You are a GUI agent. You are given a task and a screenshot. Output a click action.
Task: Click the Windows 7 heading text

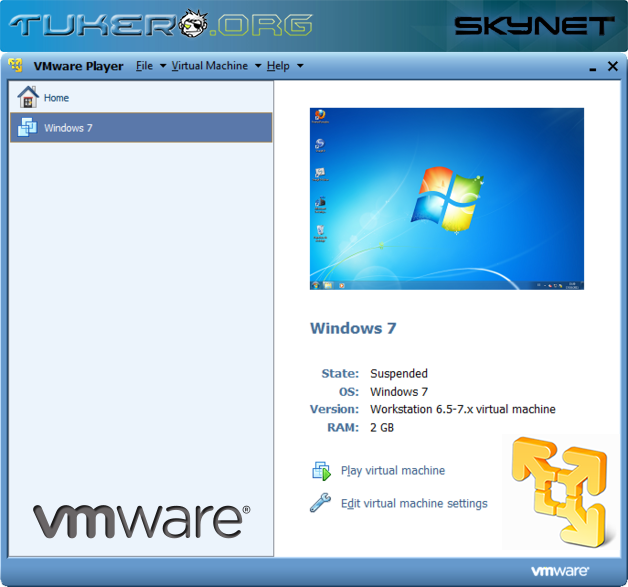pos(353,328)
